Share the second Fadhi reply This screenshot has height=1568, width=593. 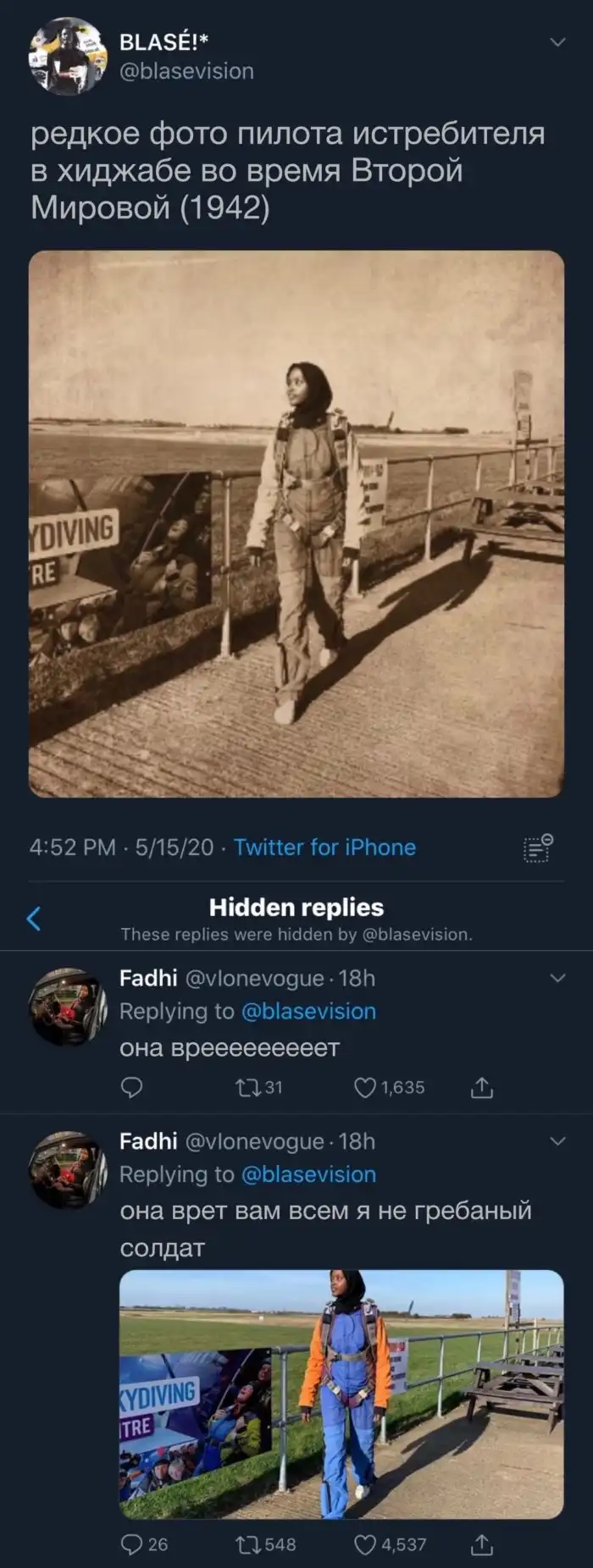coord(481,1544)
